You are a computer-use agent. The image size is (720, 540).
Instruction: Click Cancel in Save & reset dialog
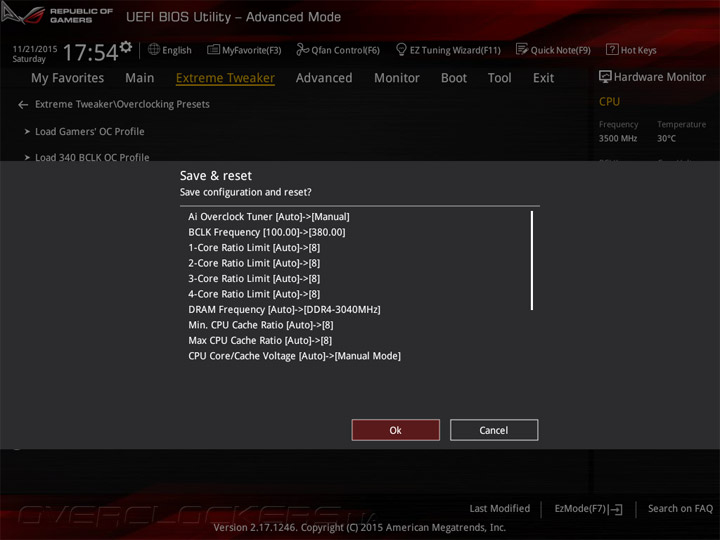[494, 430]
